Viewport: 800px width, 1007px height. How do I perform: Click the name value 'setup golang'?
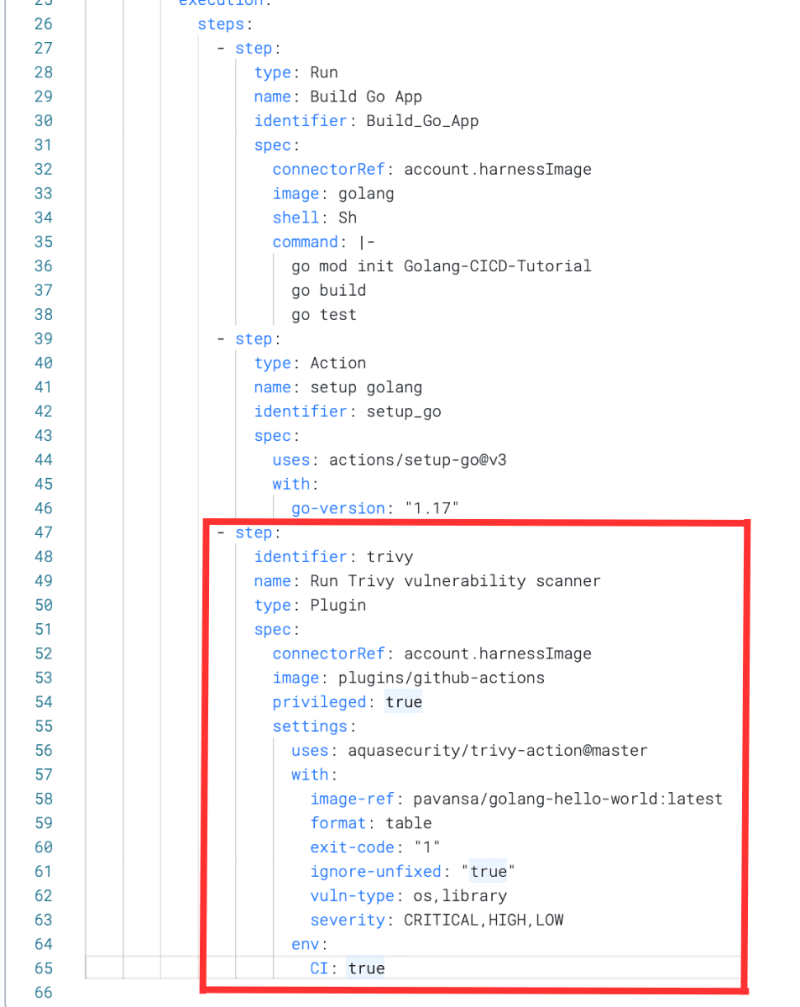pos(366,388)
